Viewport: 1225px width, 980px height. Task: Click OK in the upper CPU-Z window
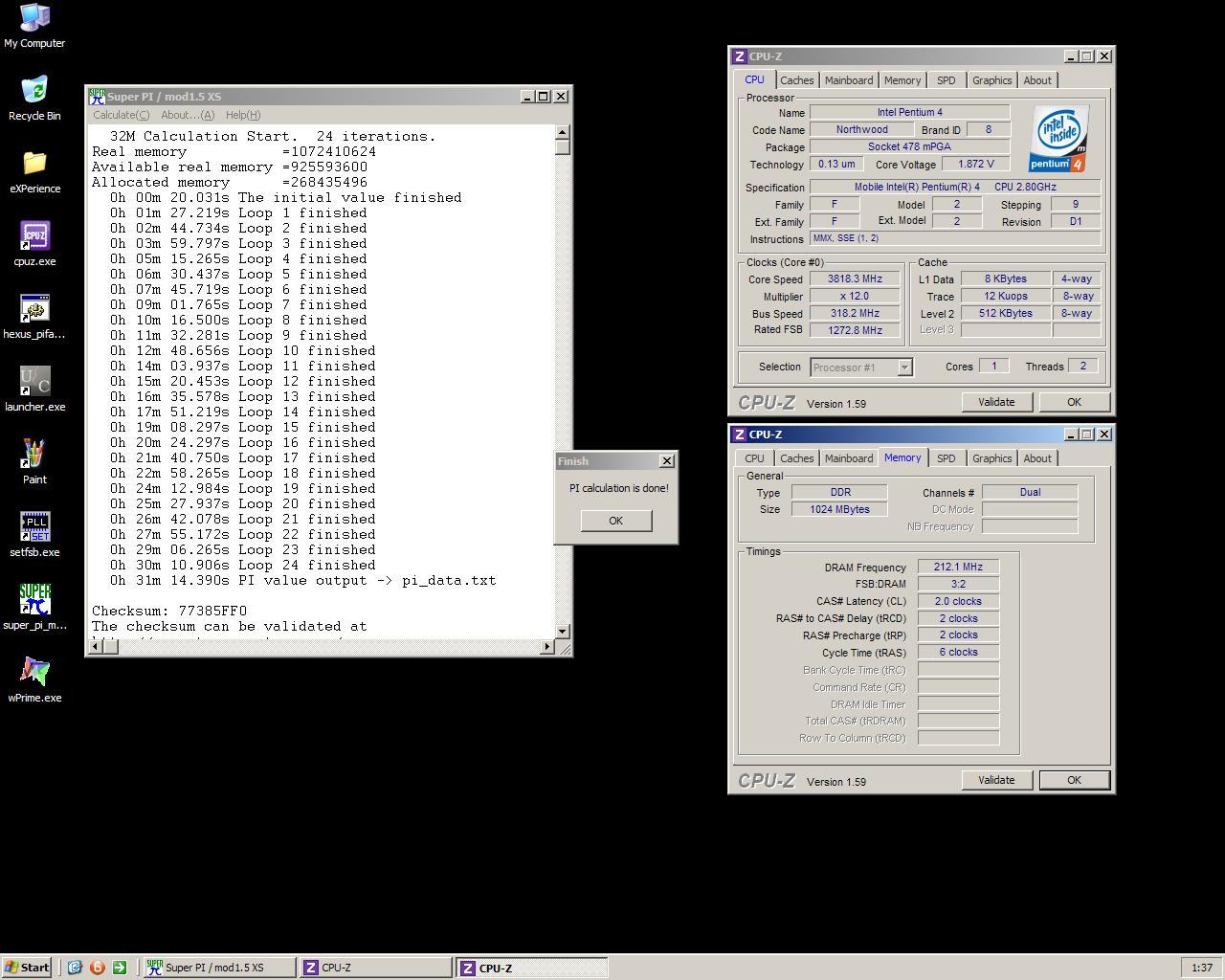coord(1074,402)
